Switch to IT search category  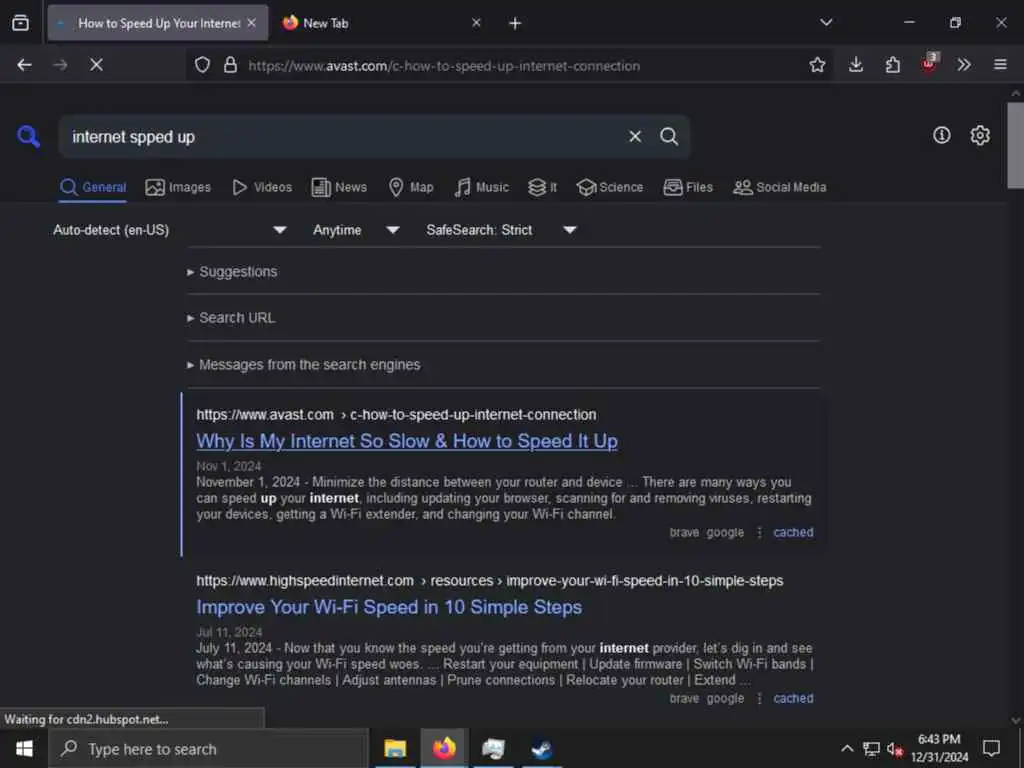click(543, 187)
